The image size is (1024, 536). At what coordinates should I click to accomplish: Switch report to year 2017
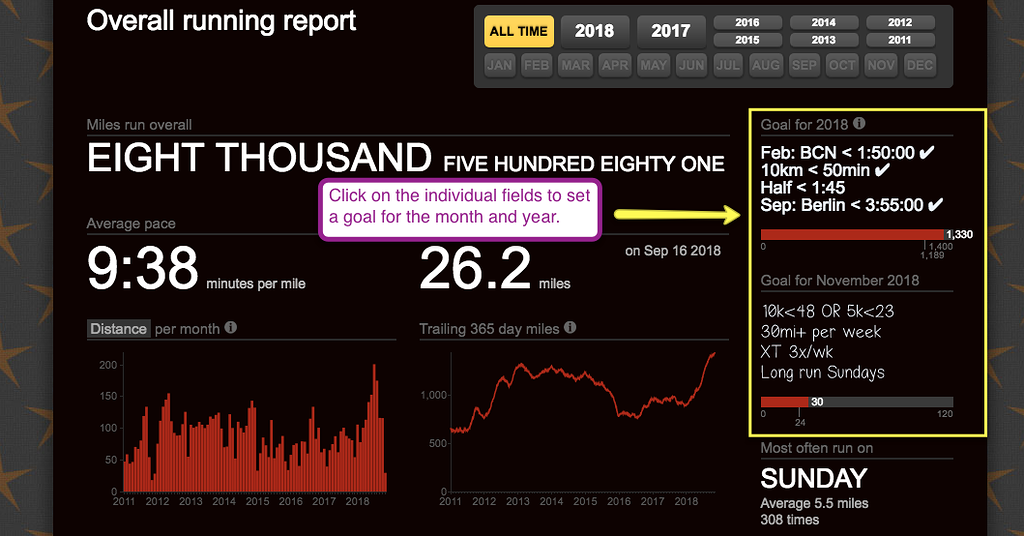pyautogui.click(x=670, y=31)
